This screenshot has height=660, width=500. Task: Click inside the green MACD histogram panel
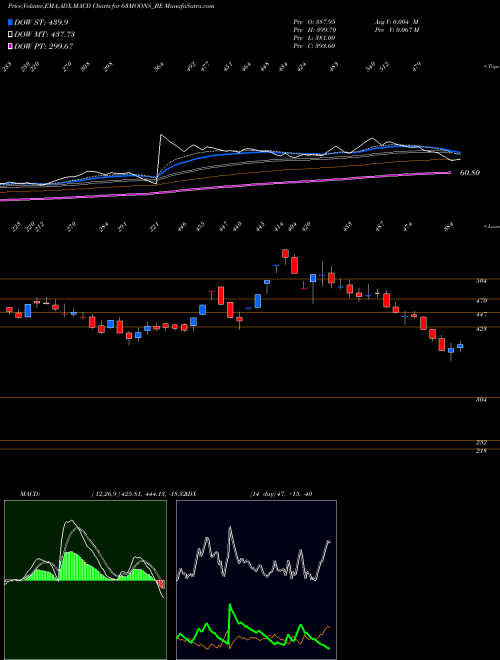pyautogui.click(x=85, y=580)
